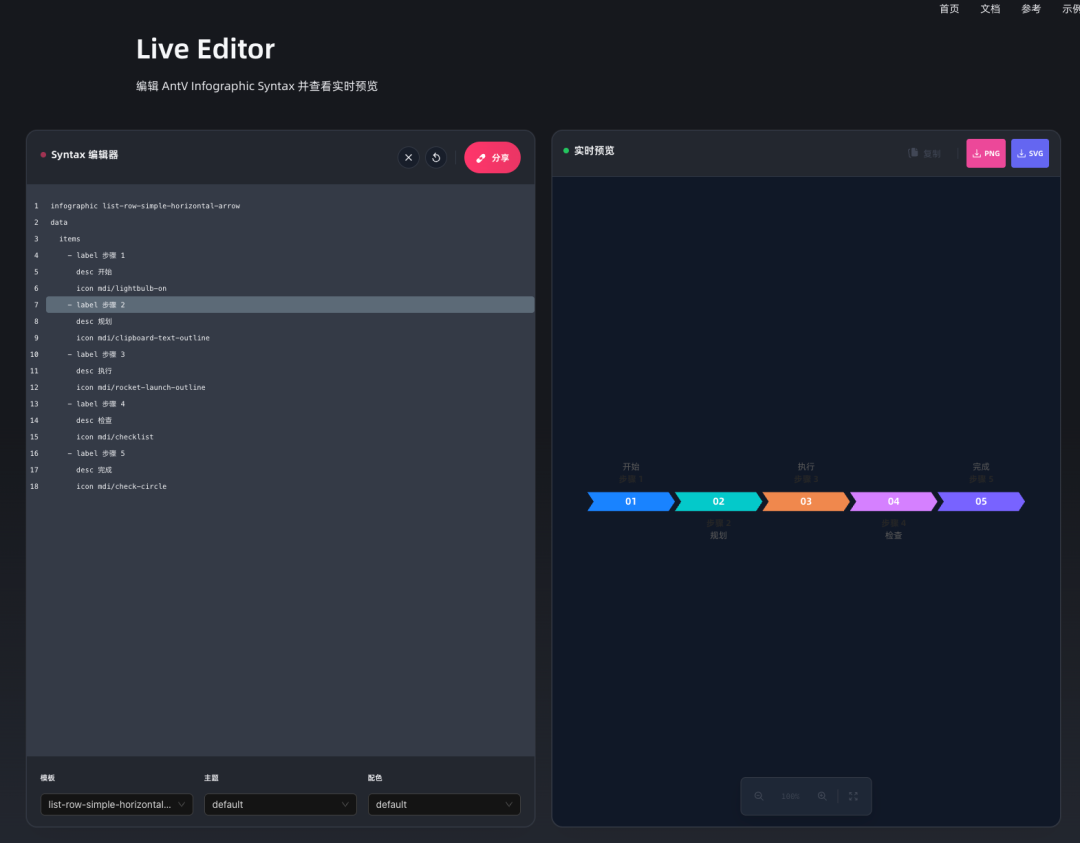This screenshot has width=1080, height=843.
Task: Click the reset circular arrow icon
Action: click(436, 158)
